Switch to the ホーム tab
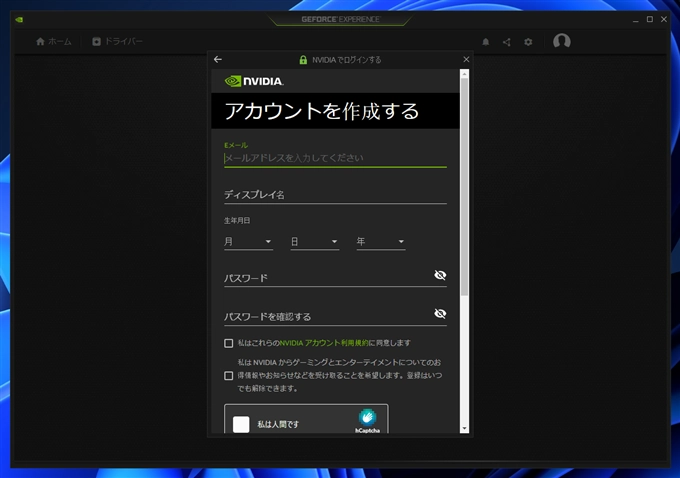 point(54,41)
